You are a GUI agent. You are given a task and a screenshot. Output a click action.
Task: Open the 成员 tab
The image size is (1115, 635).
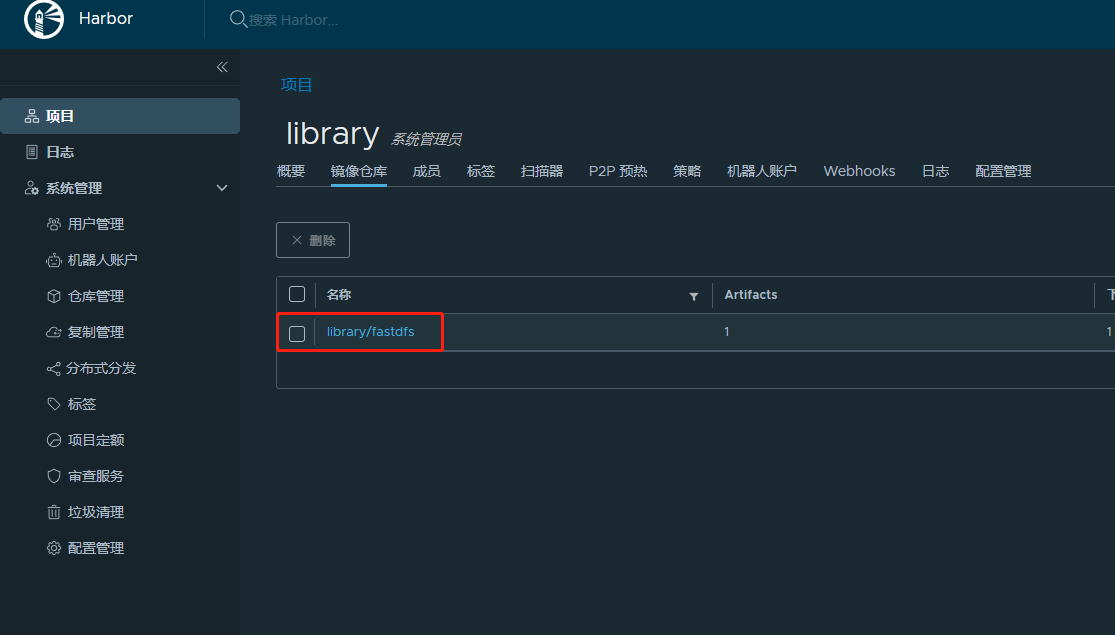[x=427, y=171]
